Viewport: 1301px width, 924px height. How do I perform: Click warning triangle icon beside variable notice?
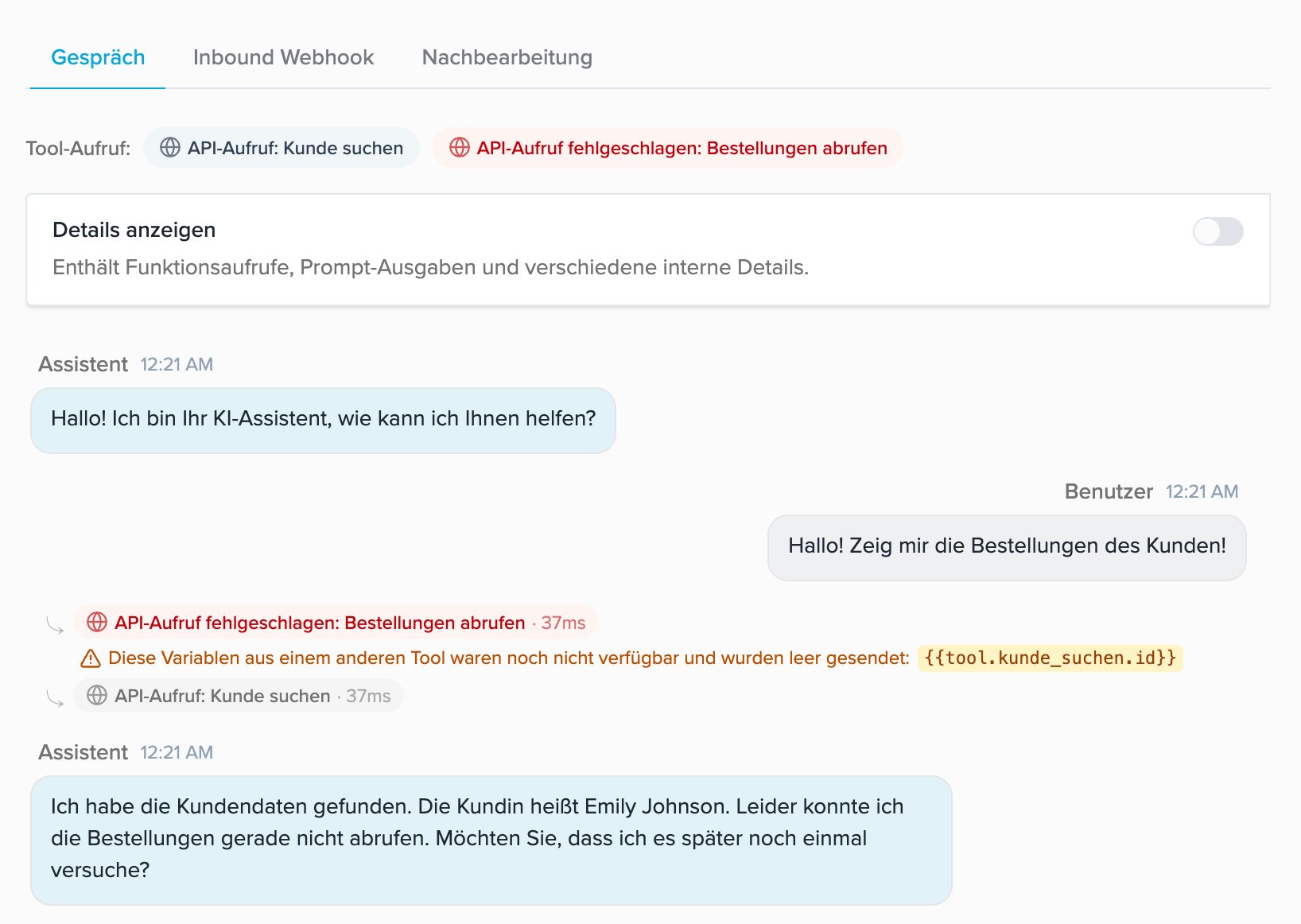(x=91, y=658)
